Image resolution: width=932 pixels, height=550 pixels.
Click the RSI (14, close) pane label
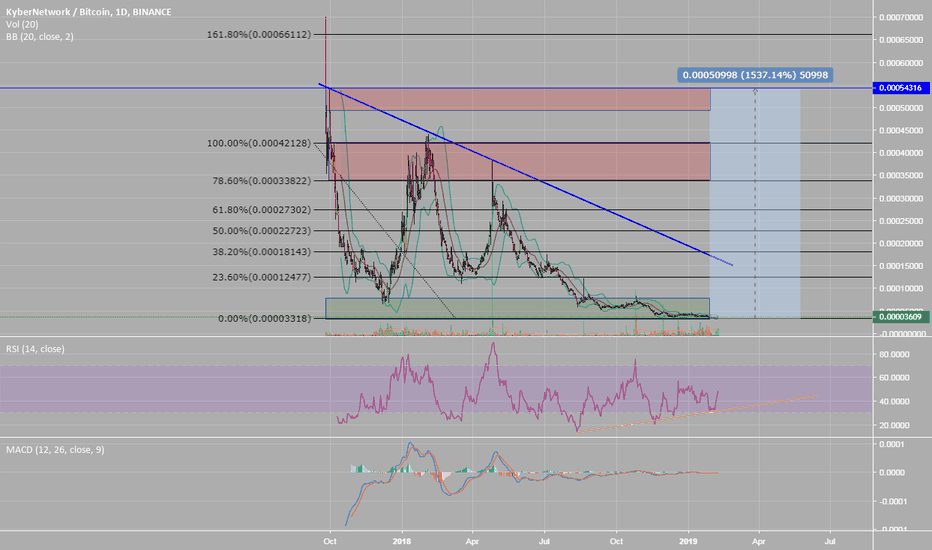pyautogui.click(x=35, y=349)
